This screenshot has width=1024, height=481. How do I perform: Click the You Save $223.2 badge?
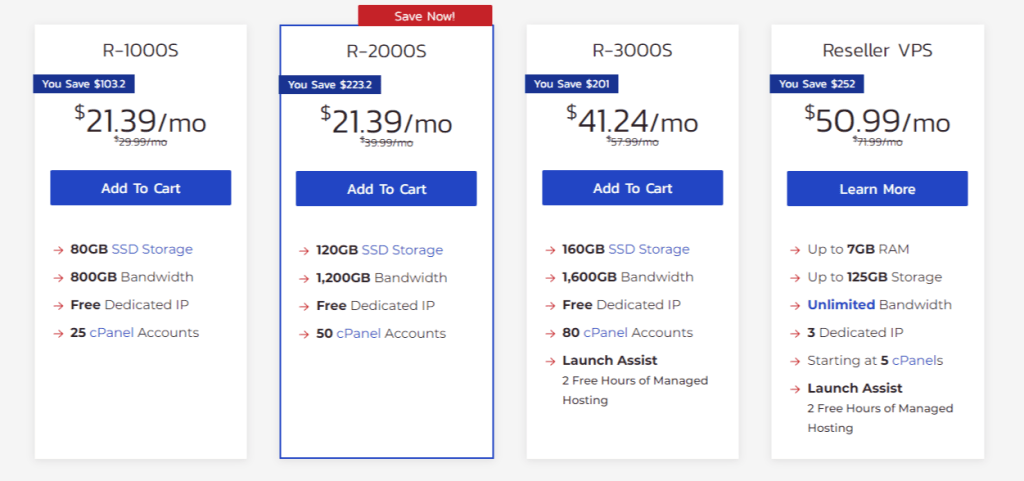tap(330, 84)
